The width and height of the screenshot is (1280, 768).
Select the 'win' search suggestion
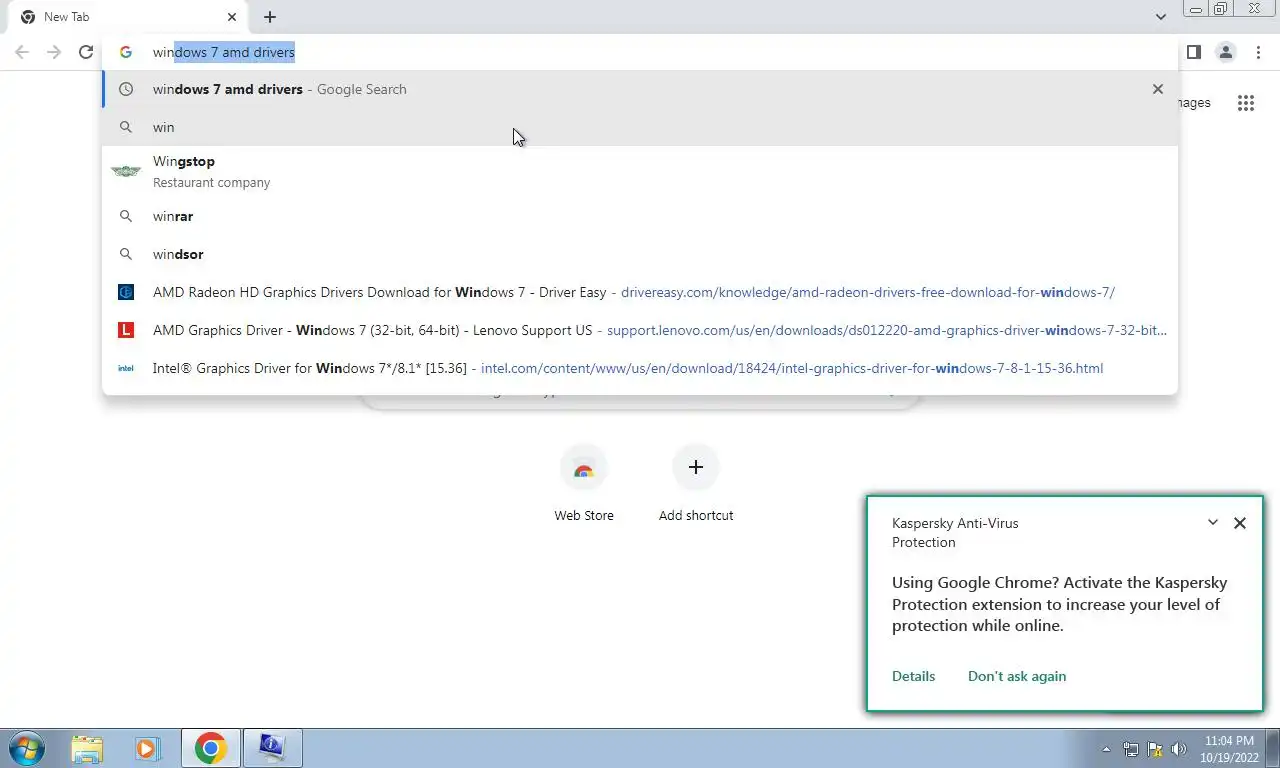tap(640, 127)
